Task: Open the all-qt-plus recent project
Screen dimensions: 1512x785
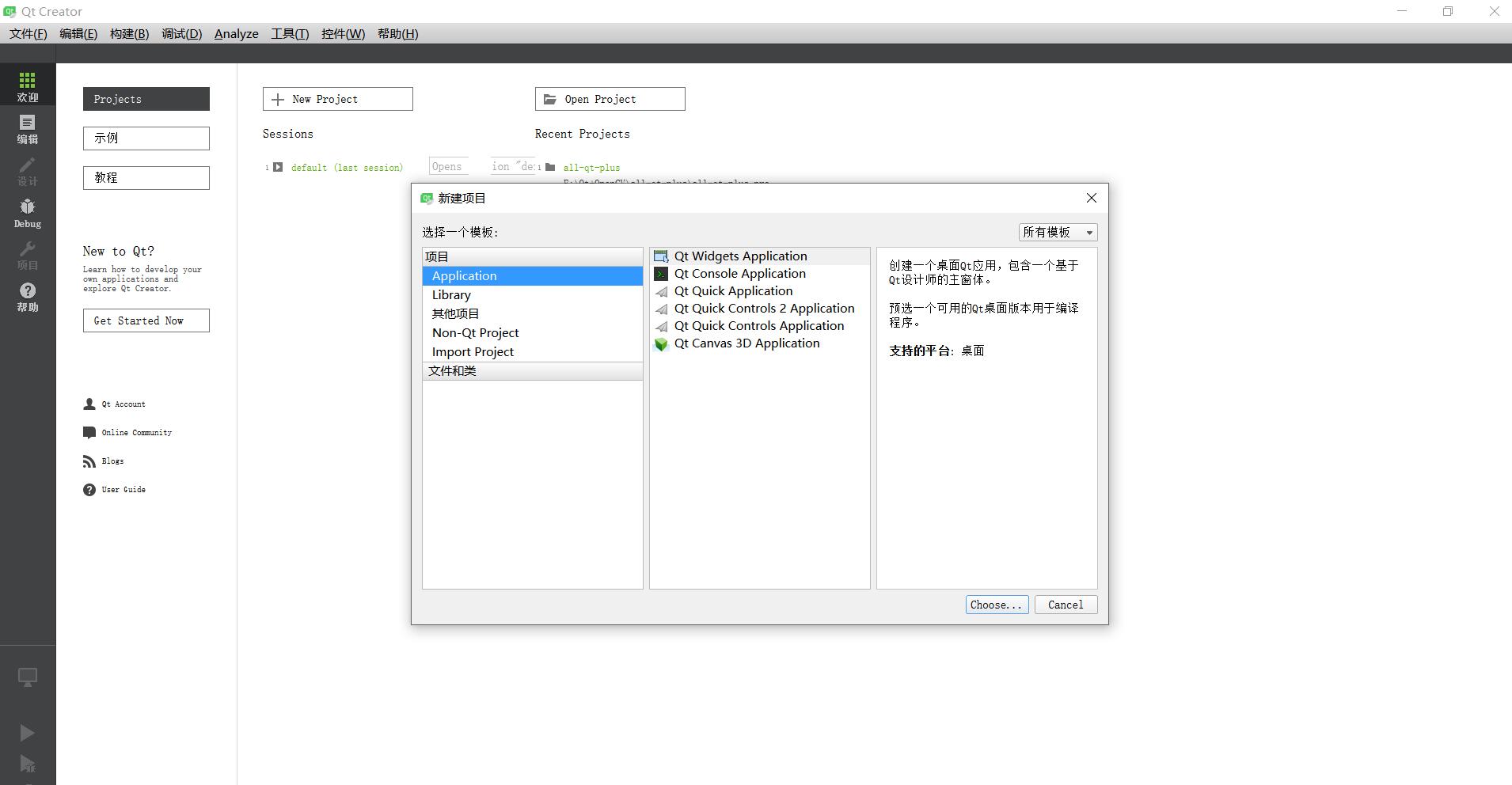Action: click(591, 167)
